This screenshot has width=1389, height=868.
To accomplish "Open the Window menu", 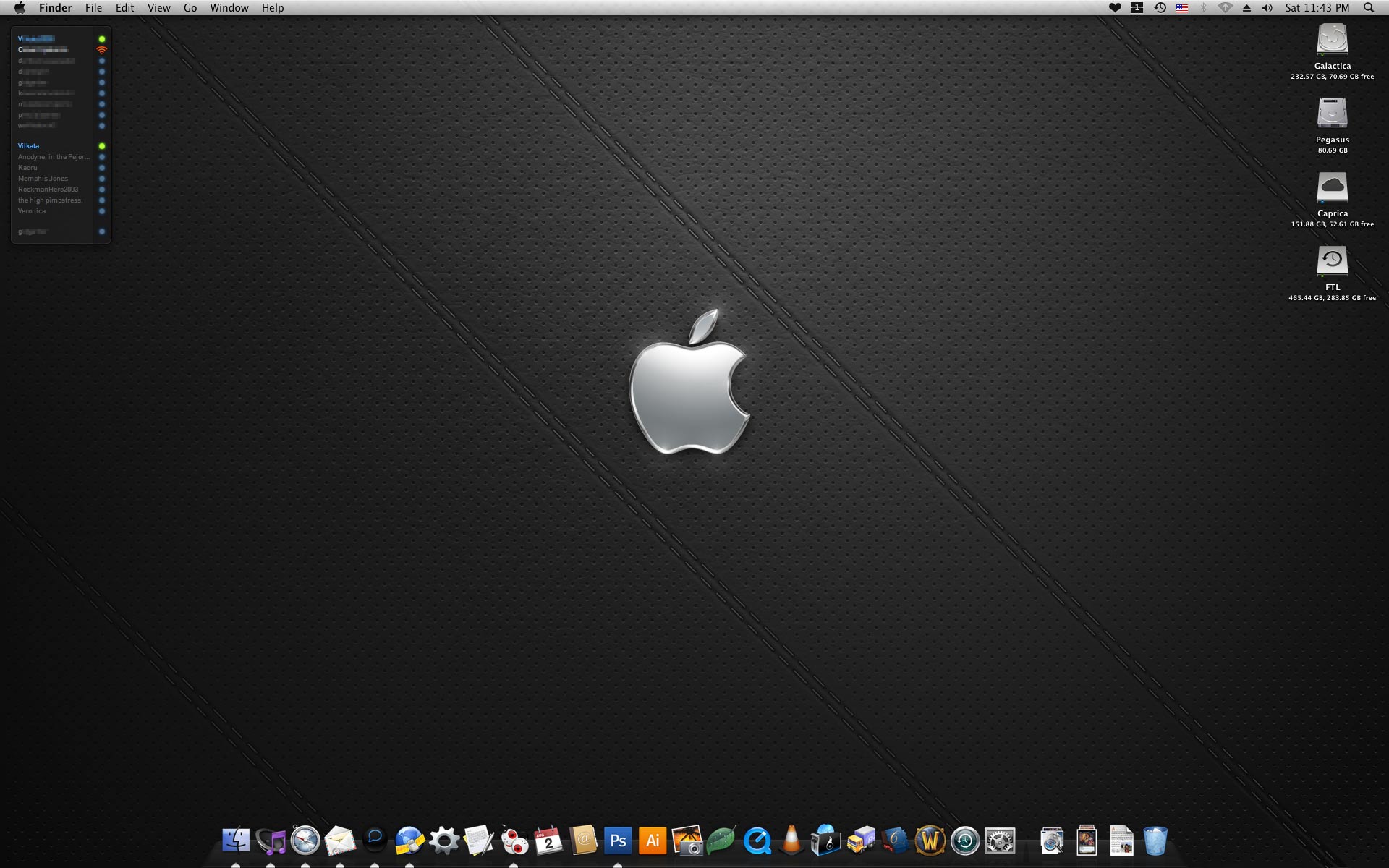I will pos(229,7).
